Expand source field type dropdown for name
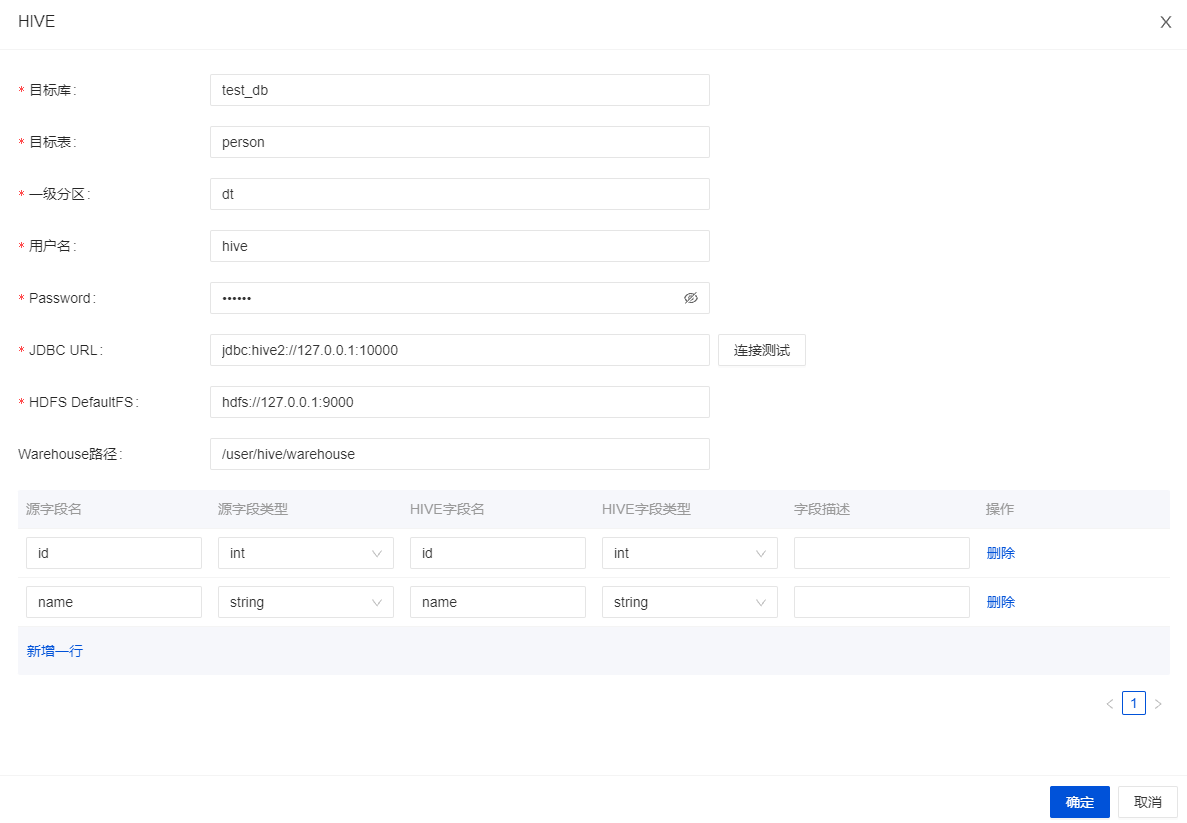Viewport: 1187px width, 823px height. pos(305,602)
